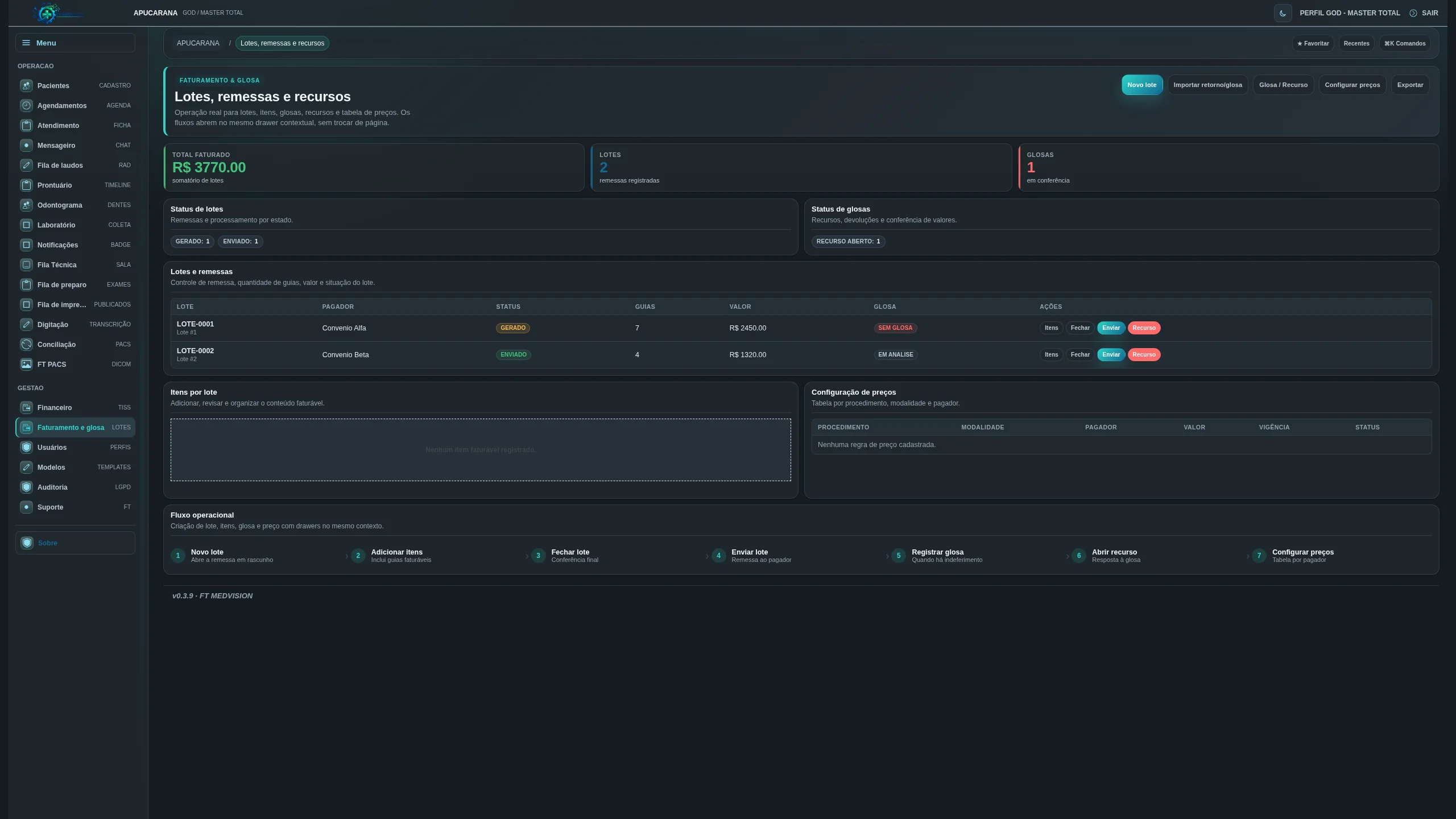Click the Sobre shield icon
Viewport: 1456px width, 819px height.
pyautogui.click(x=27, y=543)
